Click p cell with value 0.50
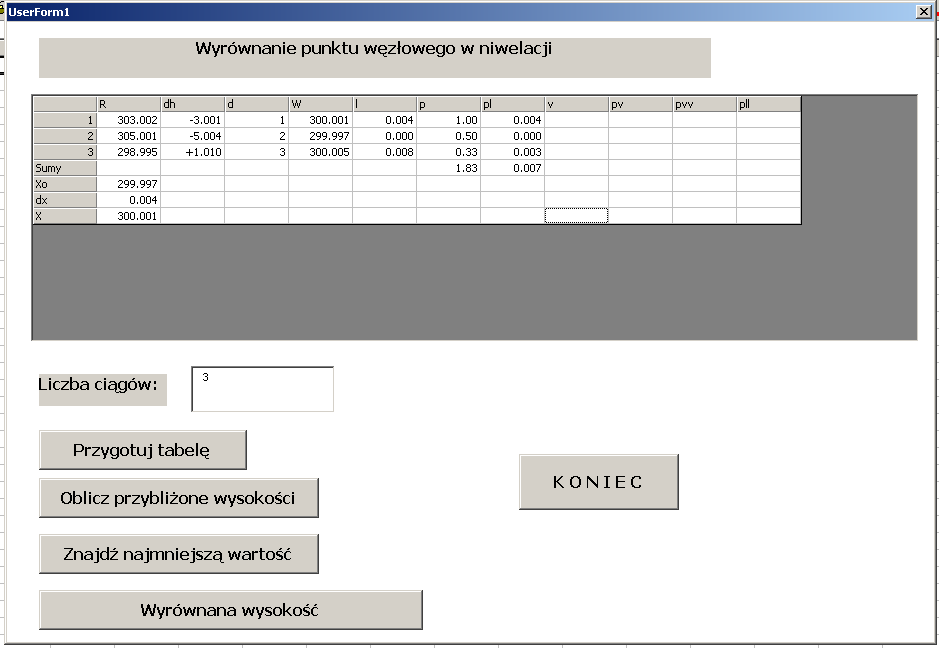The image size is (939, 648). [x=449, y=136]
